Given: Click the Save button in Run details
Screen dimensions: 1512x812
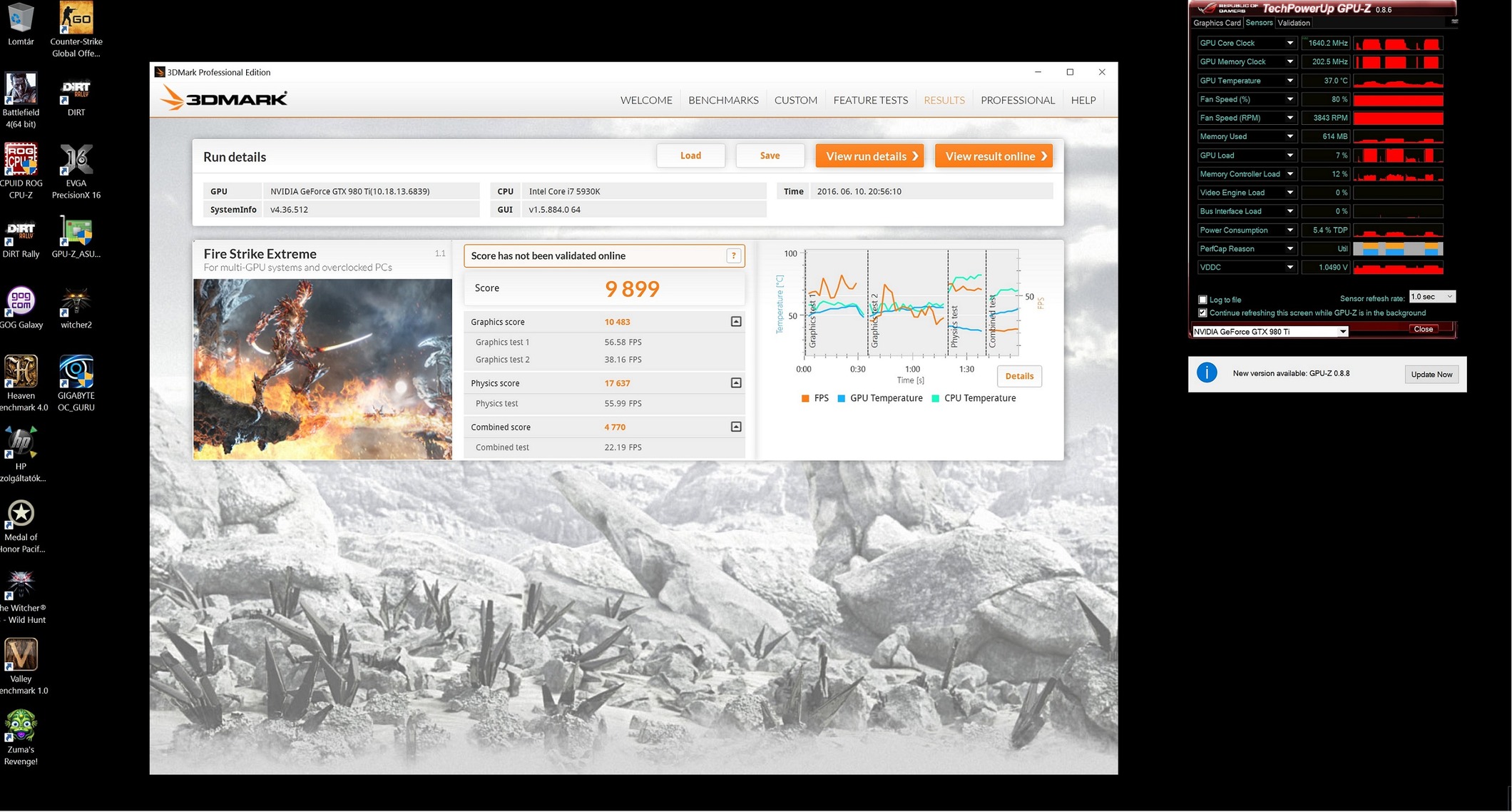Looking at the screenshot, I should (770, 156).
